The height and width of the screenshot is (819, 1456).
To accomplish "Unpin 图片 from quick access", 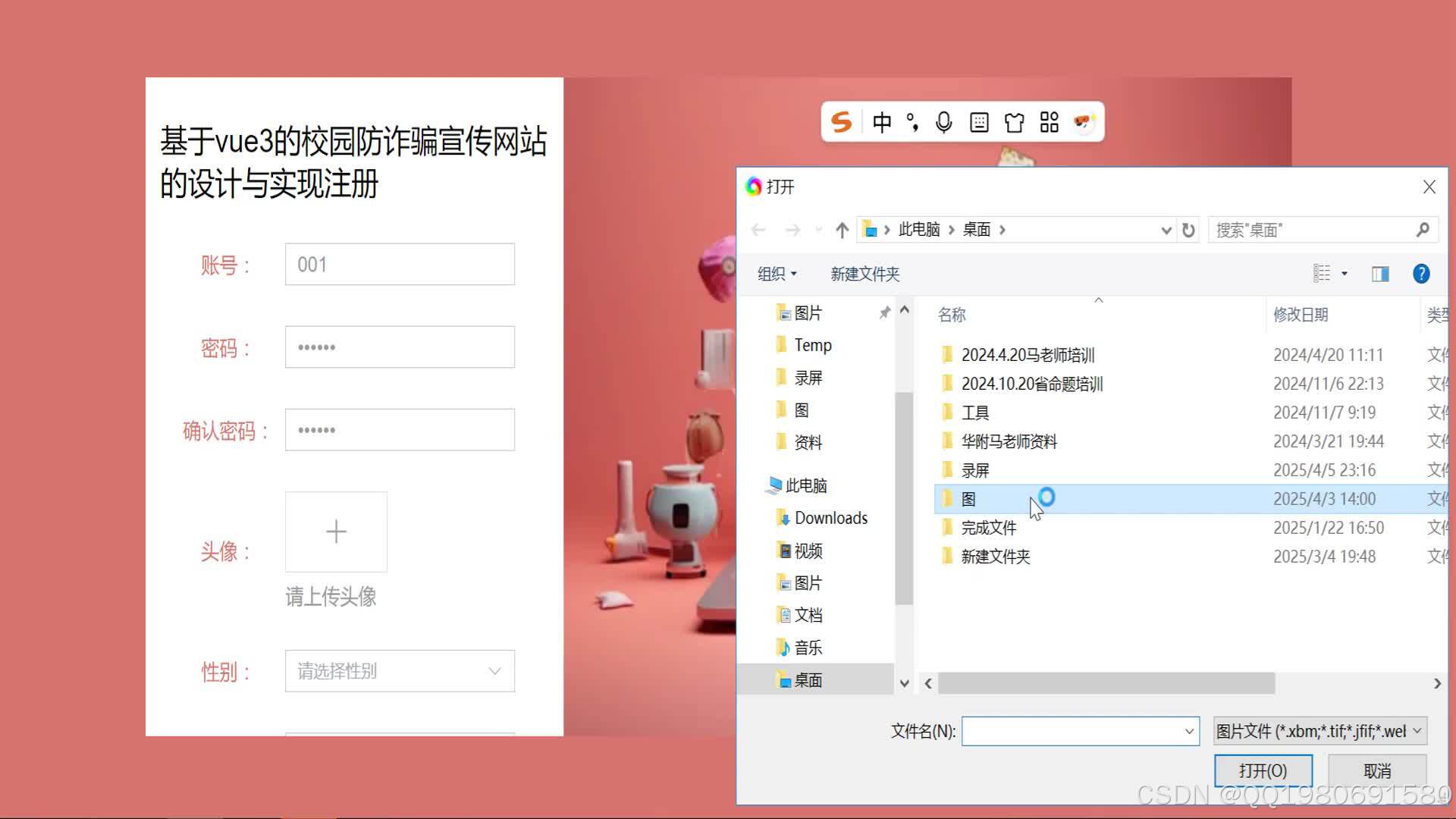I will tap(884, 312).
